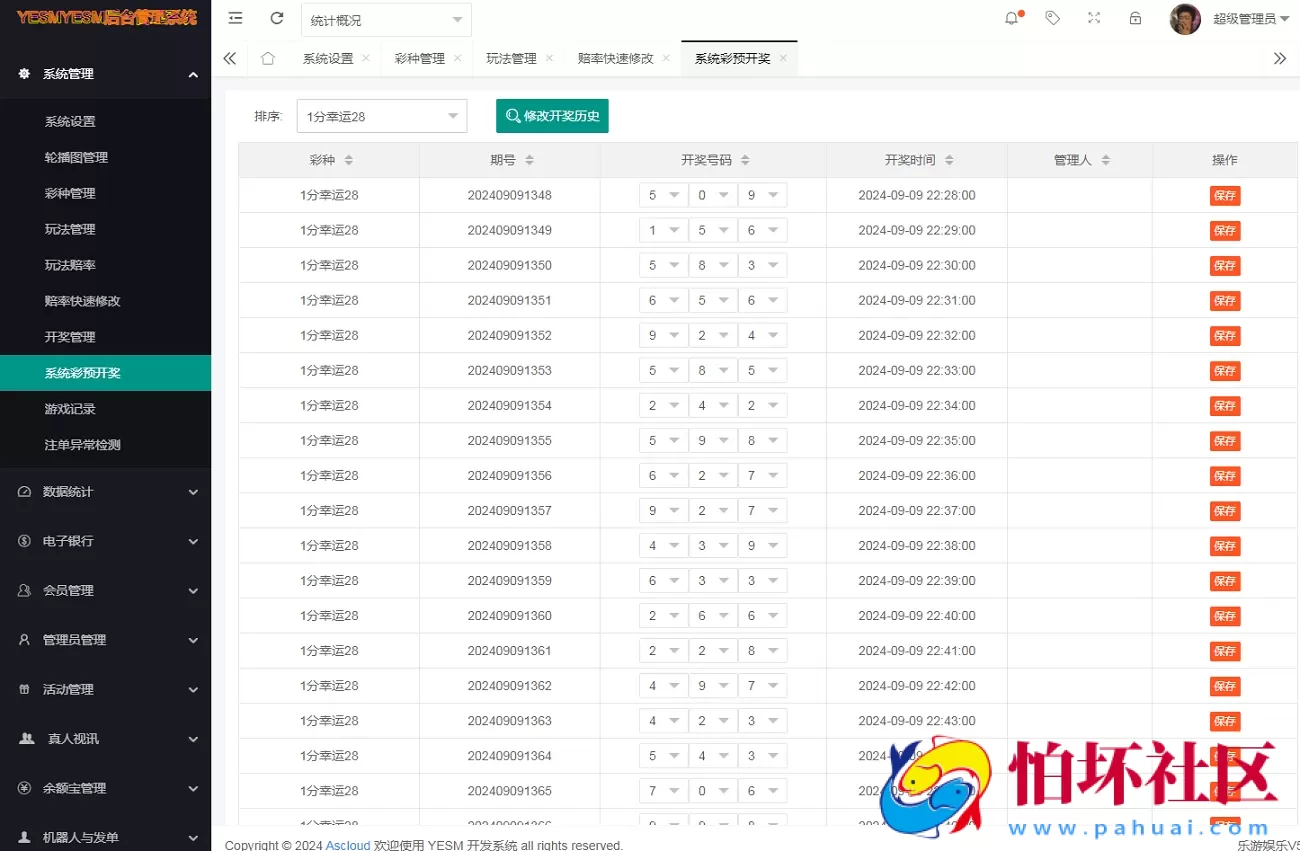
Task: Click the tag icon in the top bar
Action: coord(1052,17)
